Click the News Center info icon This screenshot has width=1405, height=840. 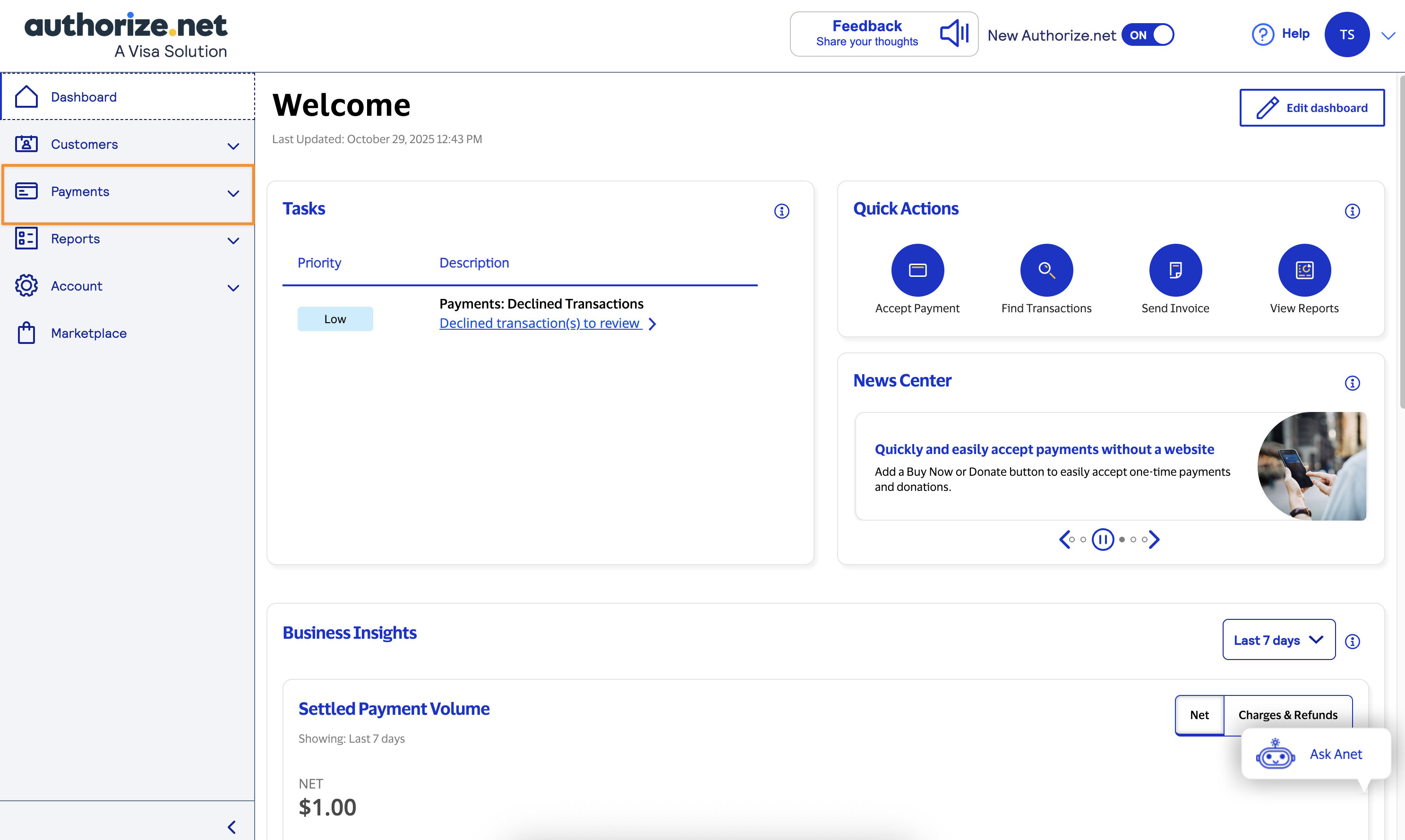click(x=1352, y=383)
